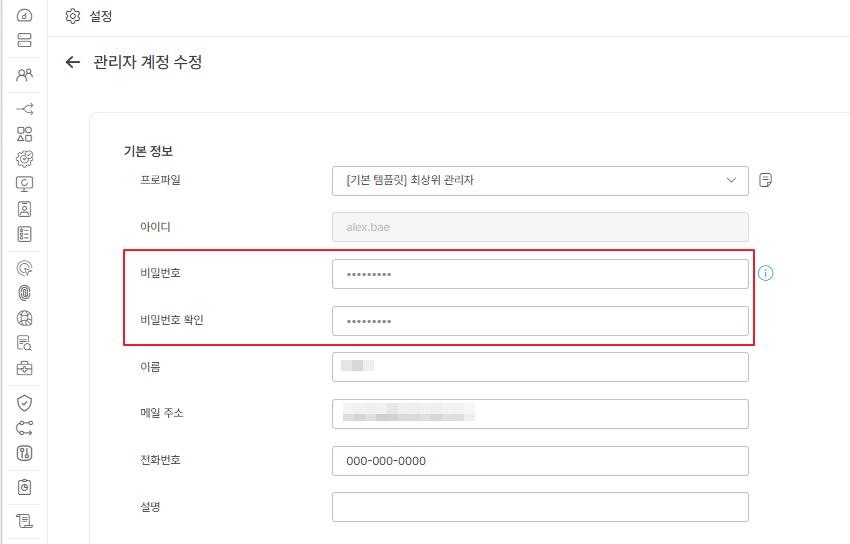This screenshot has height=544, width=850.
Task: Click the 전화번호 field showing 000-000-0000
Action: click(540, 461)
